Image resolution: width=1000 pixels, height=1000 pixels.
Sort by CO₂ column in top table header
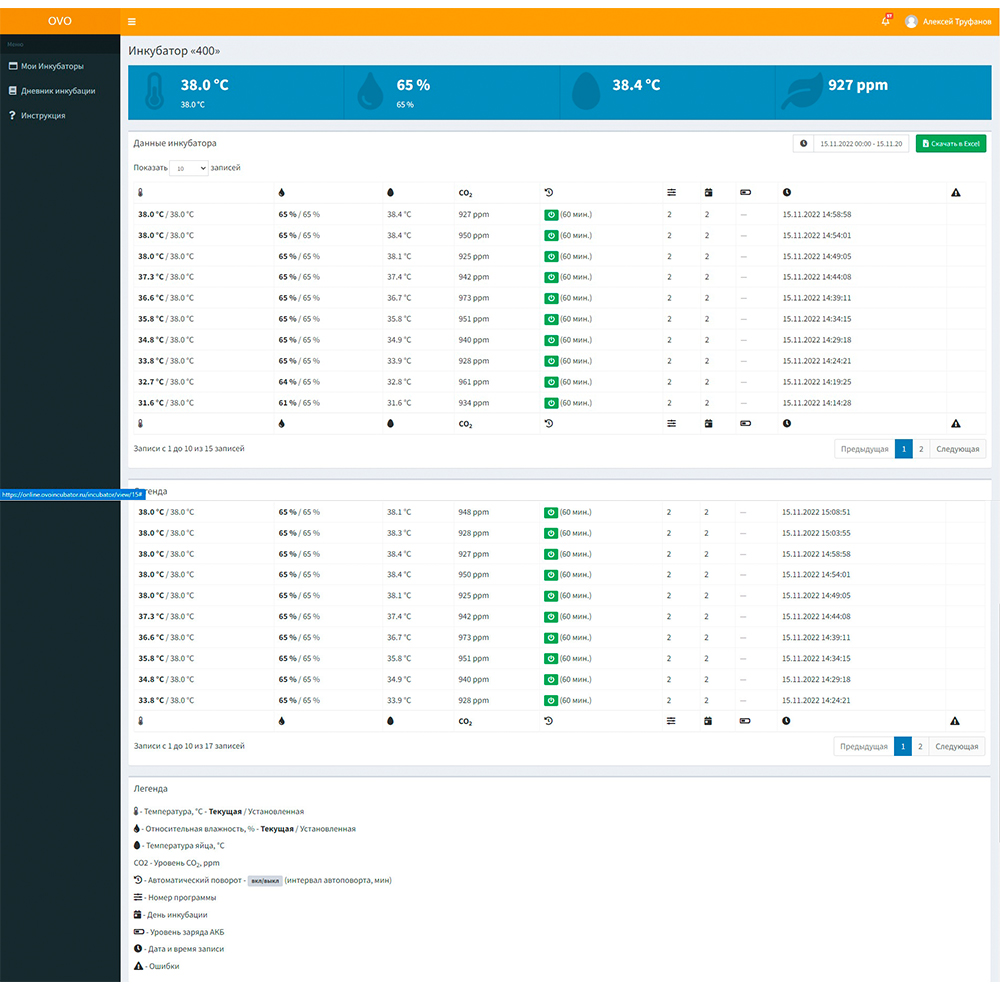tap(465, 192)
